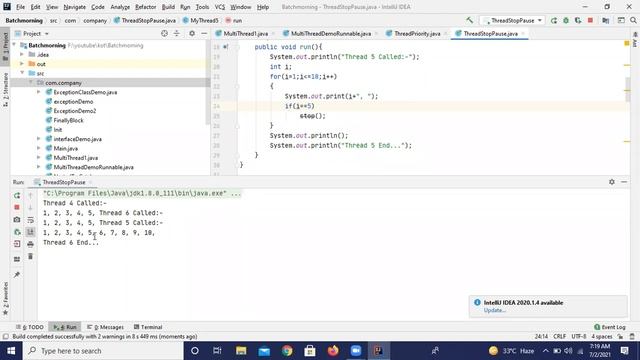Toggle scroll to end icon in console

(30, 232)
